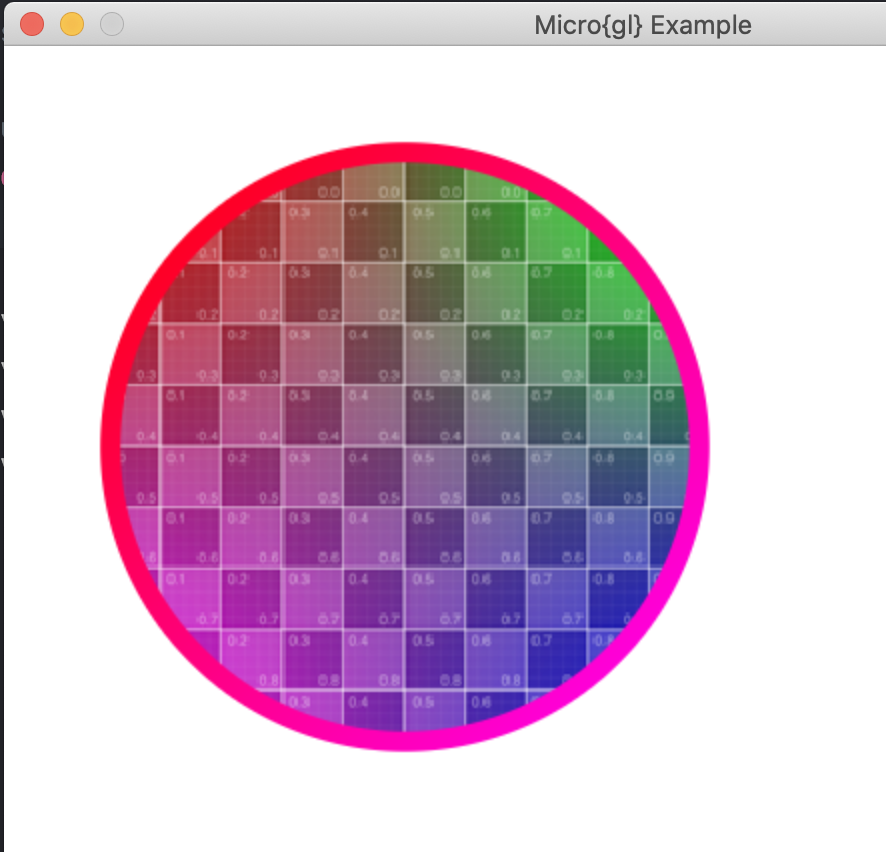Click grid cell in column 0.8, row 0.4
Image resolution: width=886 pixels, height=852 pixels.
[x=618, y=415]
